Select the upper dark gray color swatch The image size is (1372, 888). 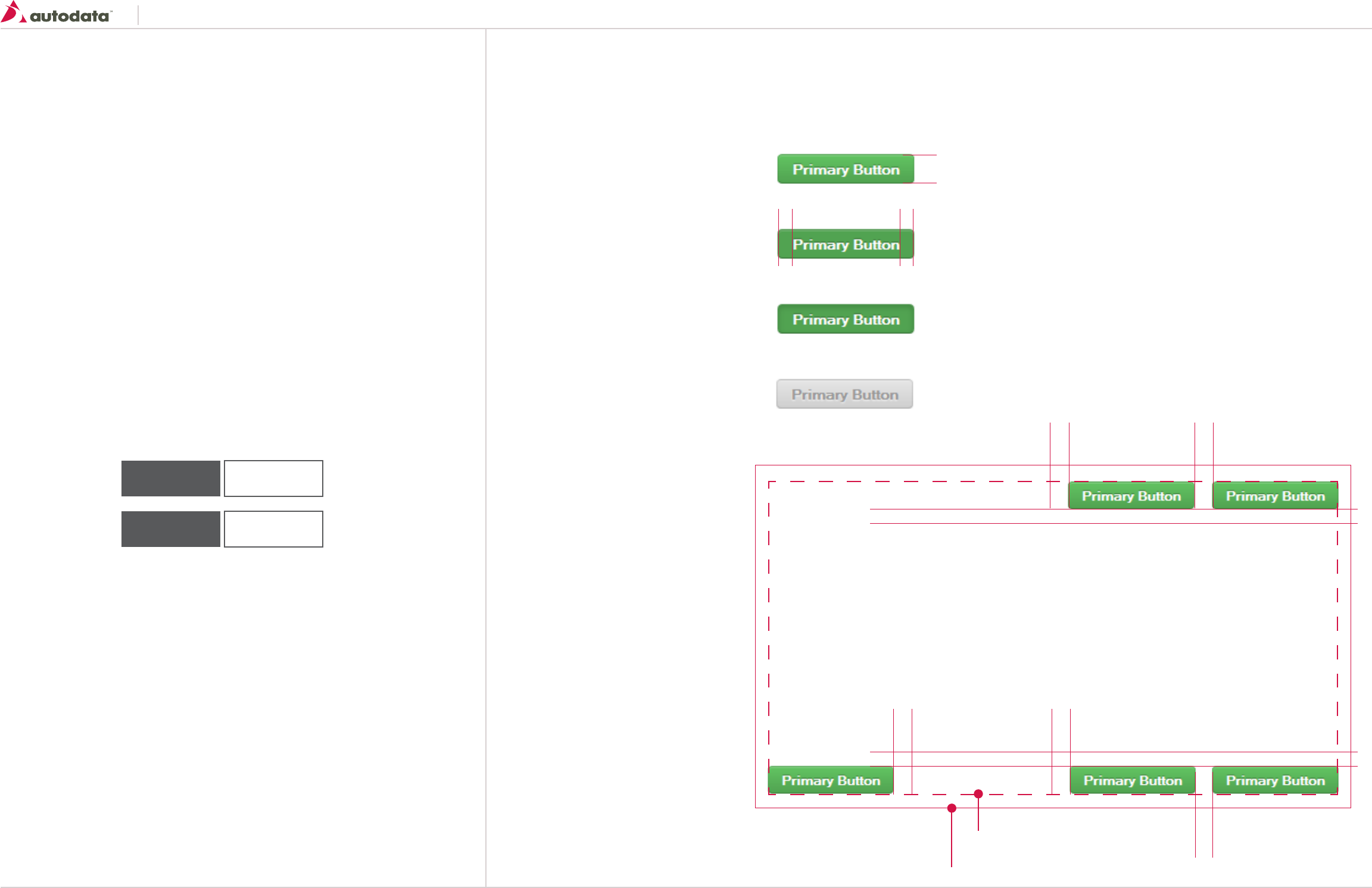pos(171,478)
